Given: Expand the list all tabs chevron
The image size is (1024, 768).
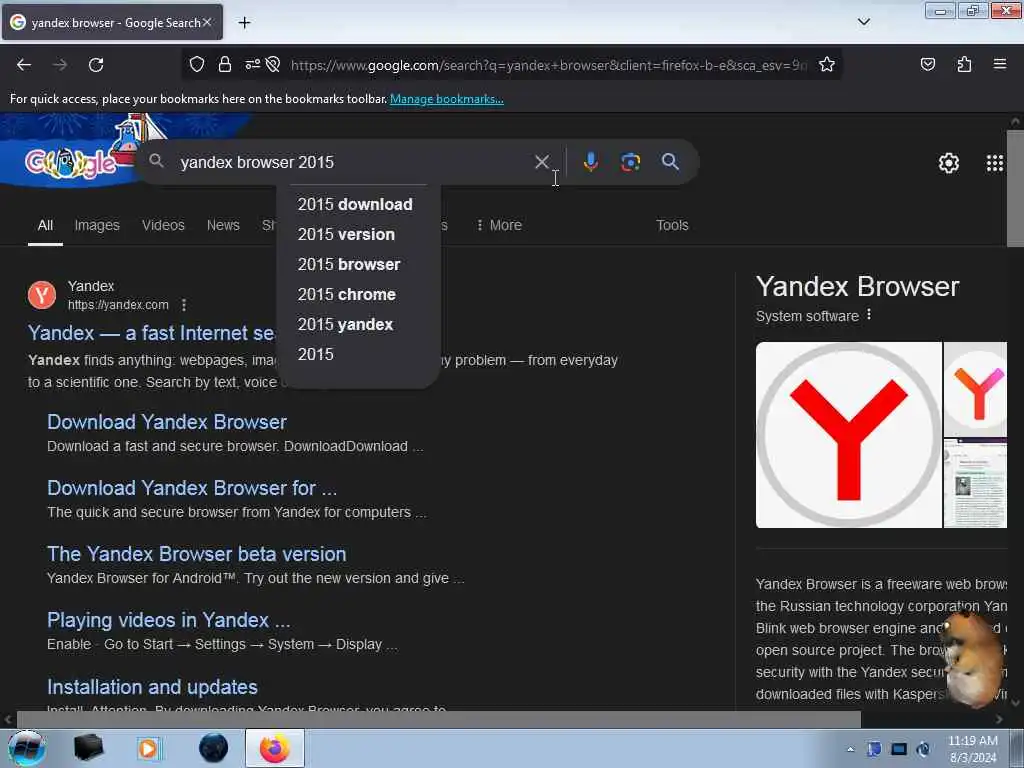Looking at the screenshot, I should pos(863,22).
